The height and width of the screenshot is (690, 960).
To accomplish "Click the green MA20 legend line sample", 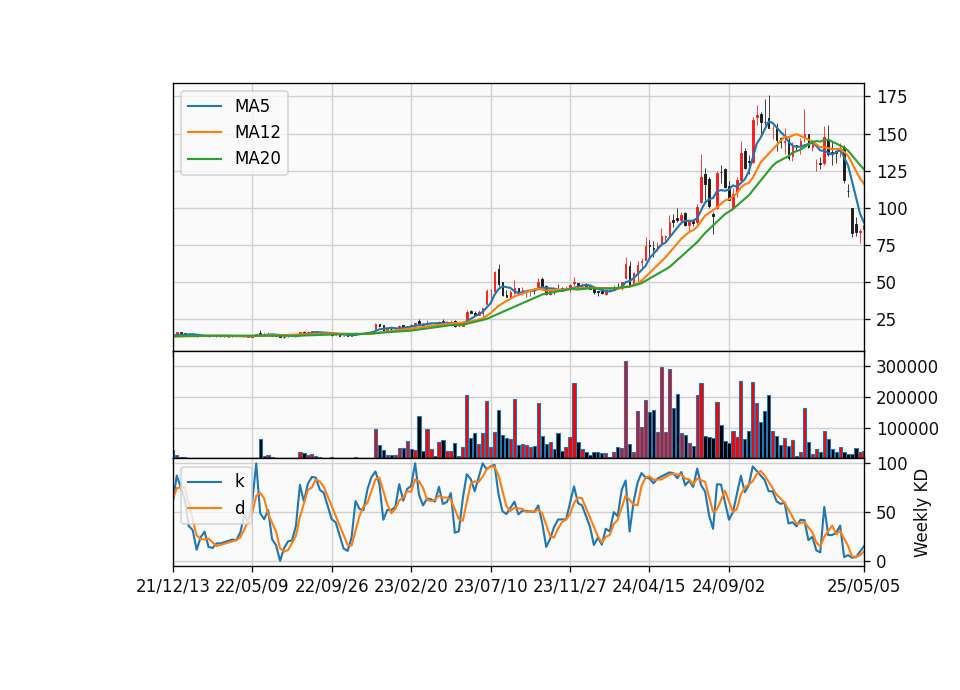I will [204, 158].
